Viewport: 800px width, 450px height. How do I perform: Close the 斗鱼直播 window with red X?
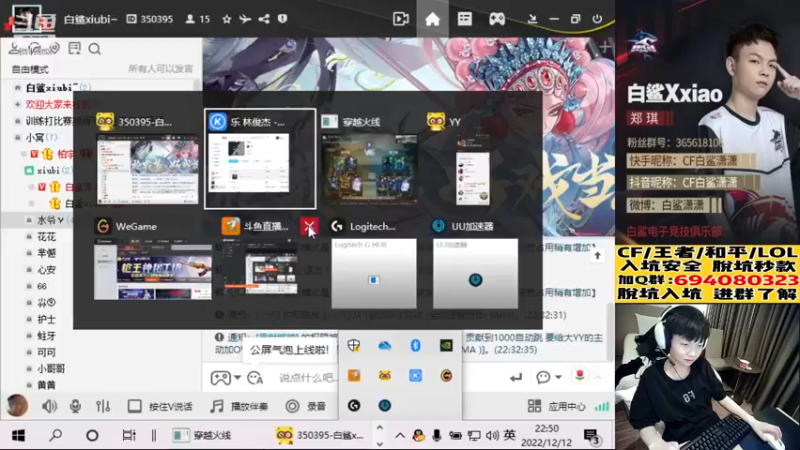tap(309, 226)
